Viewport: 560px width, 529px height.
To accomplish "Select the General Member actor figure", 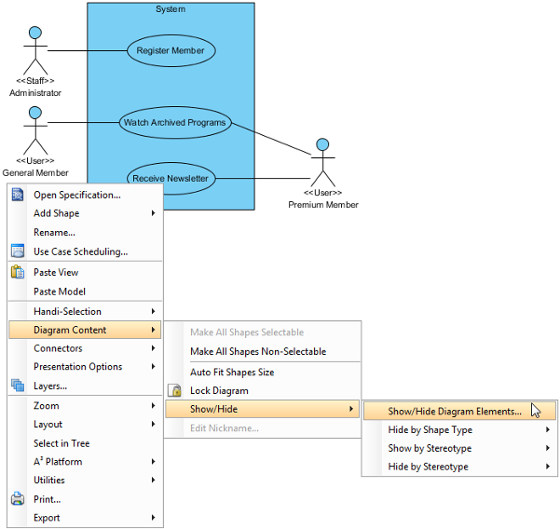I will coord(35,130).
